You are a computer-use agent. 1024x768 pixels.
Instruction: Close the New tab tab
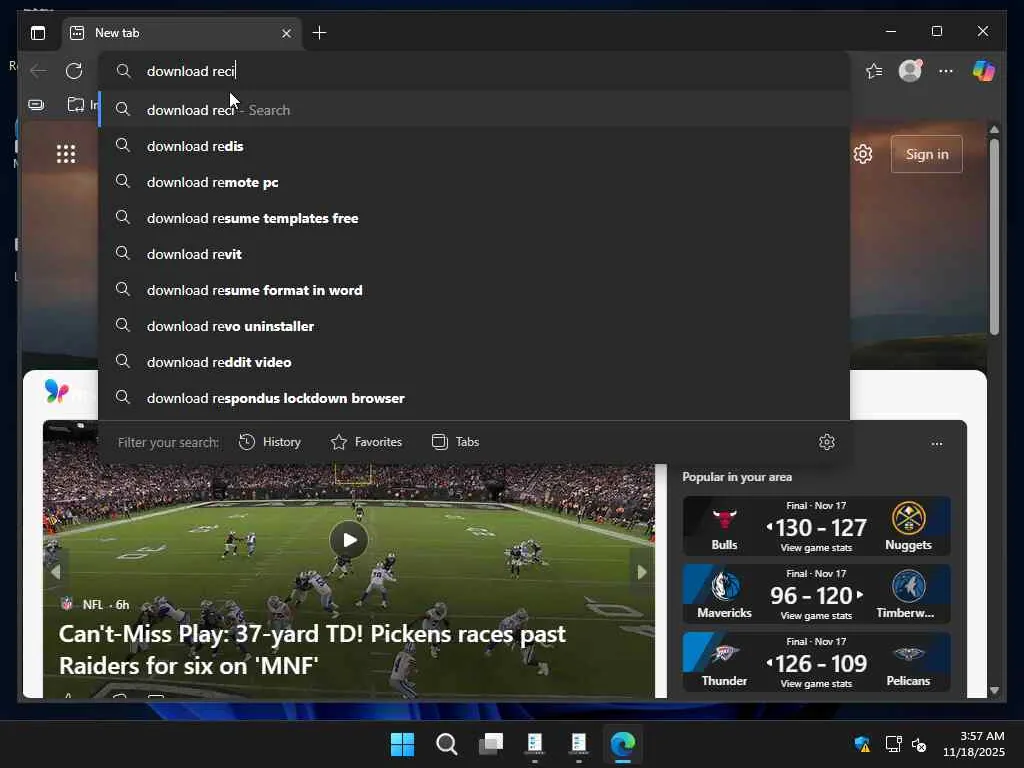[x=286, y=33]
